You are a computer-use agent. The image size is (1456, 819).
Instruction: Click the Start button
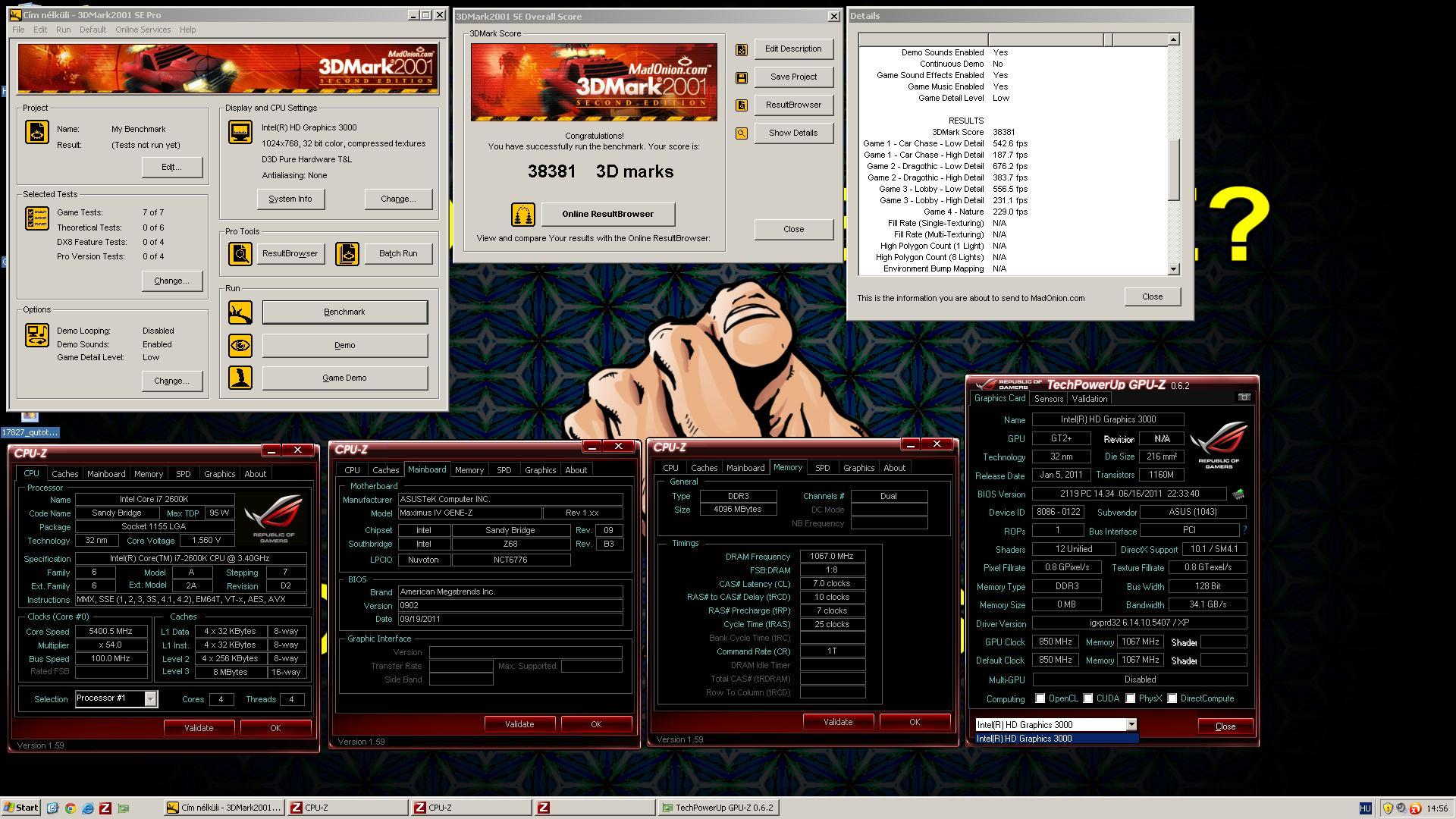click(x=20, y=808)
